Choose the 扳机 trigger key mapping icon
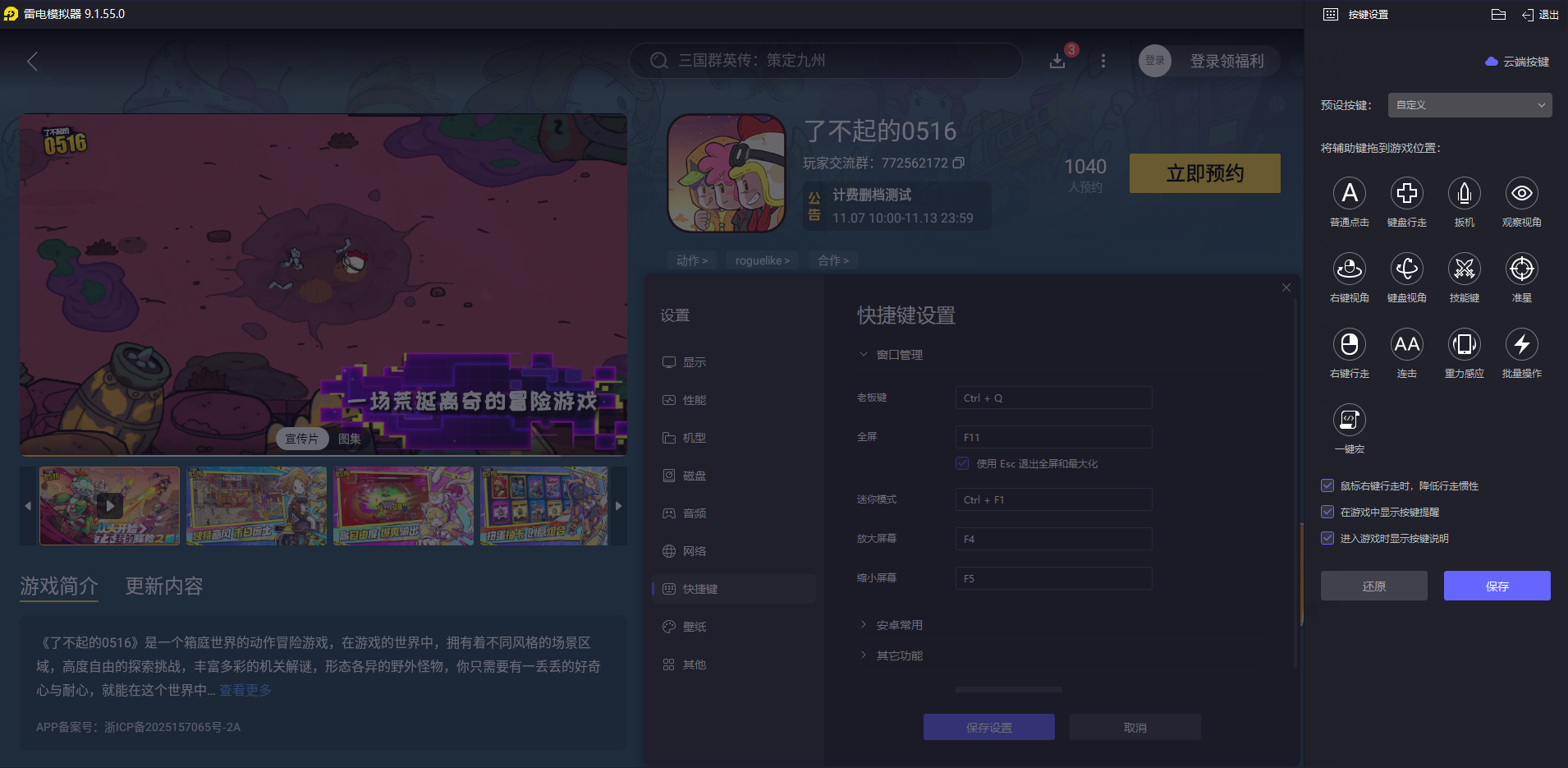This screenshot has height=768, width=1568. click(1464, 193)
